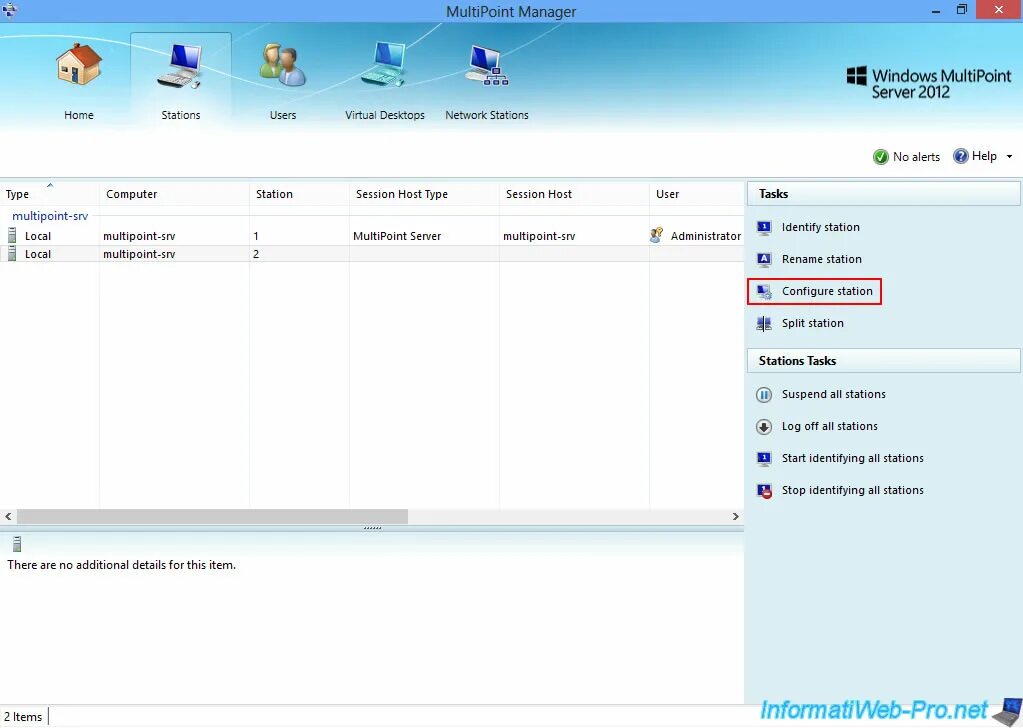Click the Split station icon

pos(764,323)
